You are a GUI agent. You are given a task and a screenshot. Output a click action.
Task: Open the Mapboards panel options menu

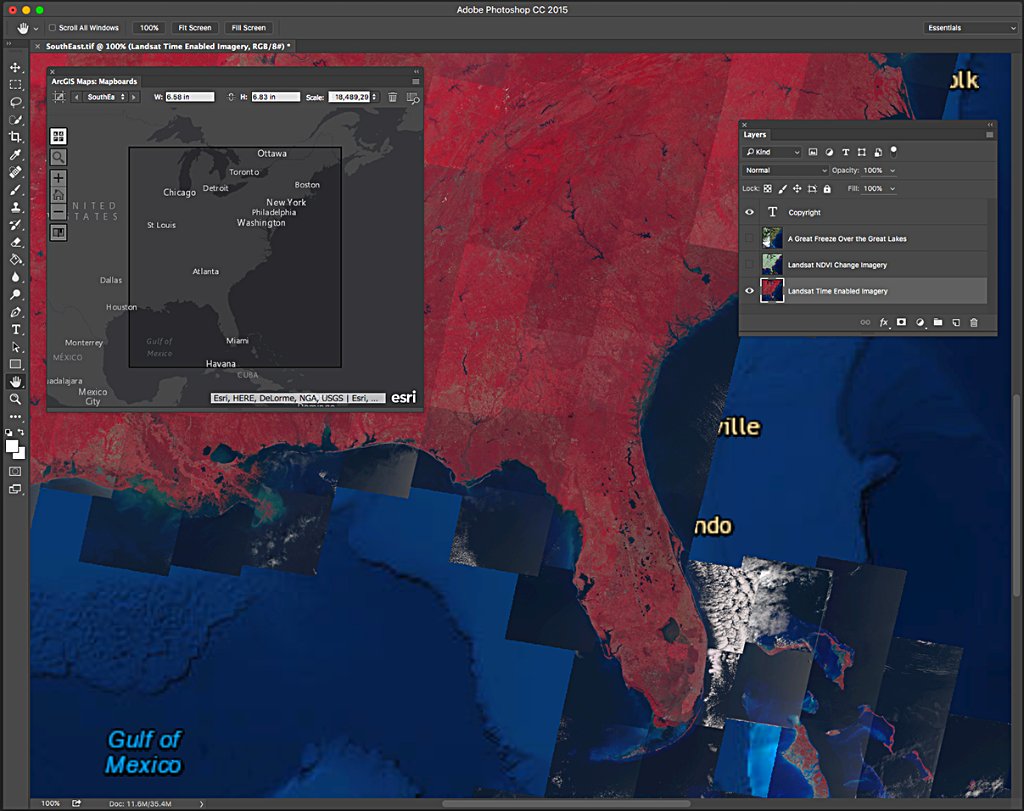415,82
